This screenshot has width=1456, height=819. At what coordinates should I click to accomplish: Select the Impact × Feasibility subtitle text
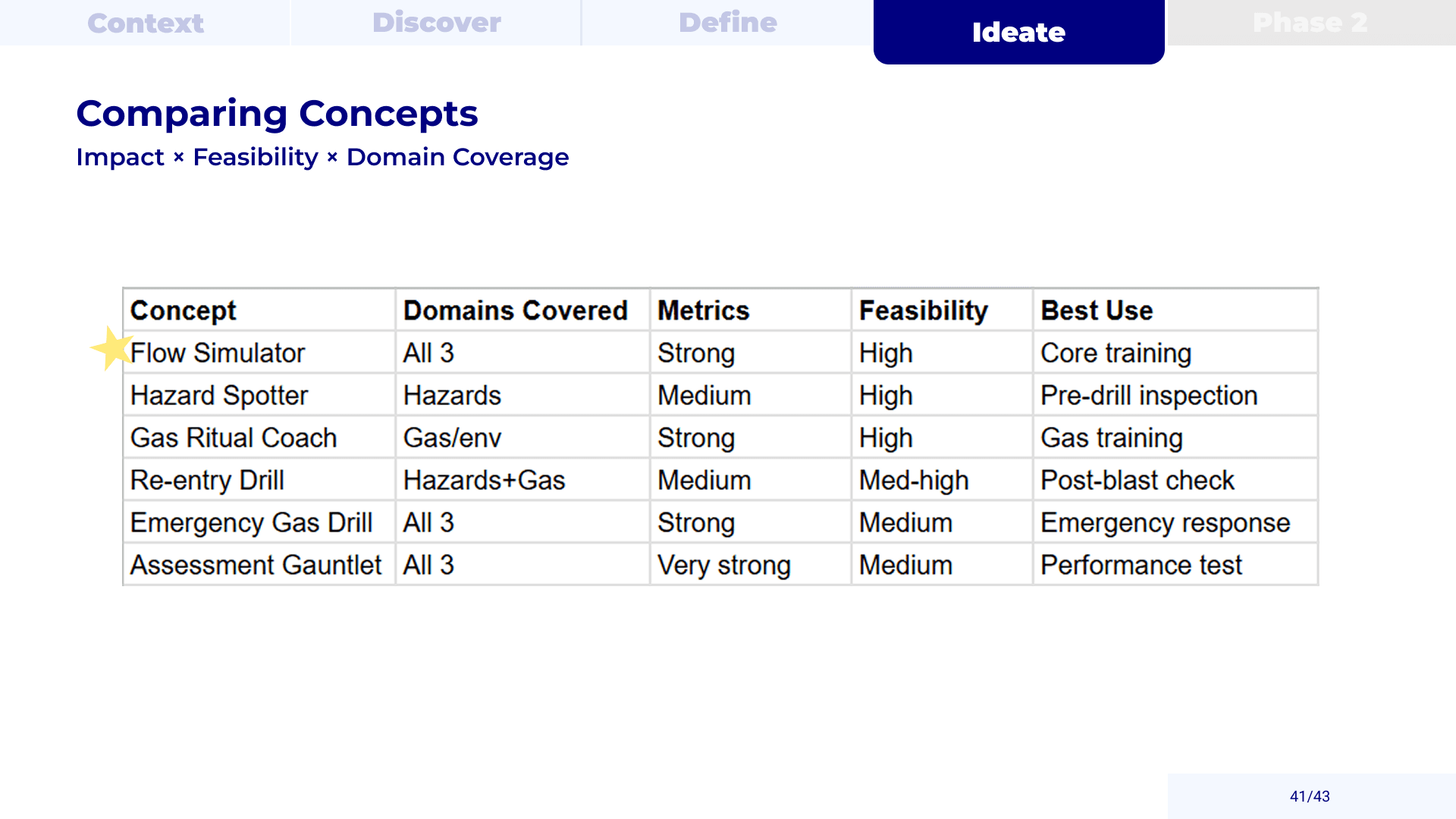pyautogui.click(x=322, y=157)
